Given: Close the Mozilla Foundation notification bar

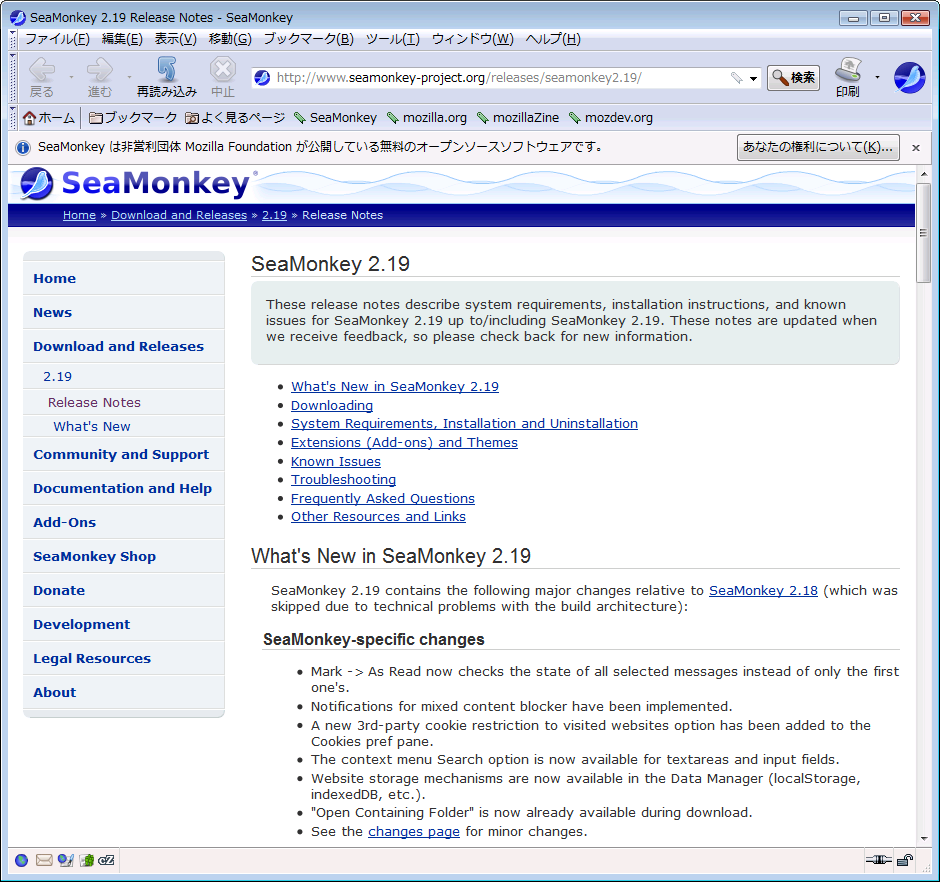Looking at the screenshot, I should click(915, 147).
